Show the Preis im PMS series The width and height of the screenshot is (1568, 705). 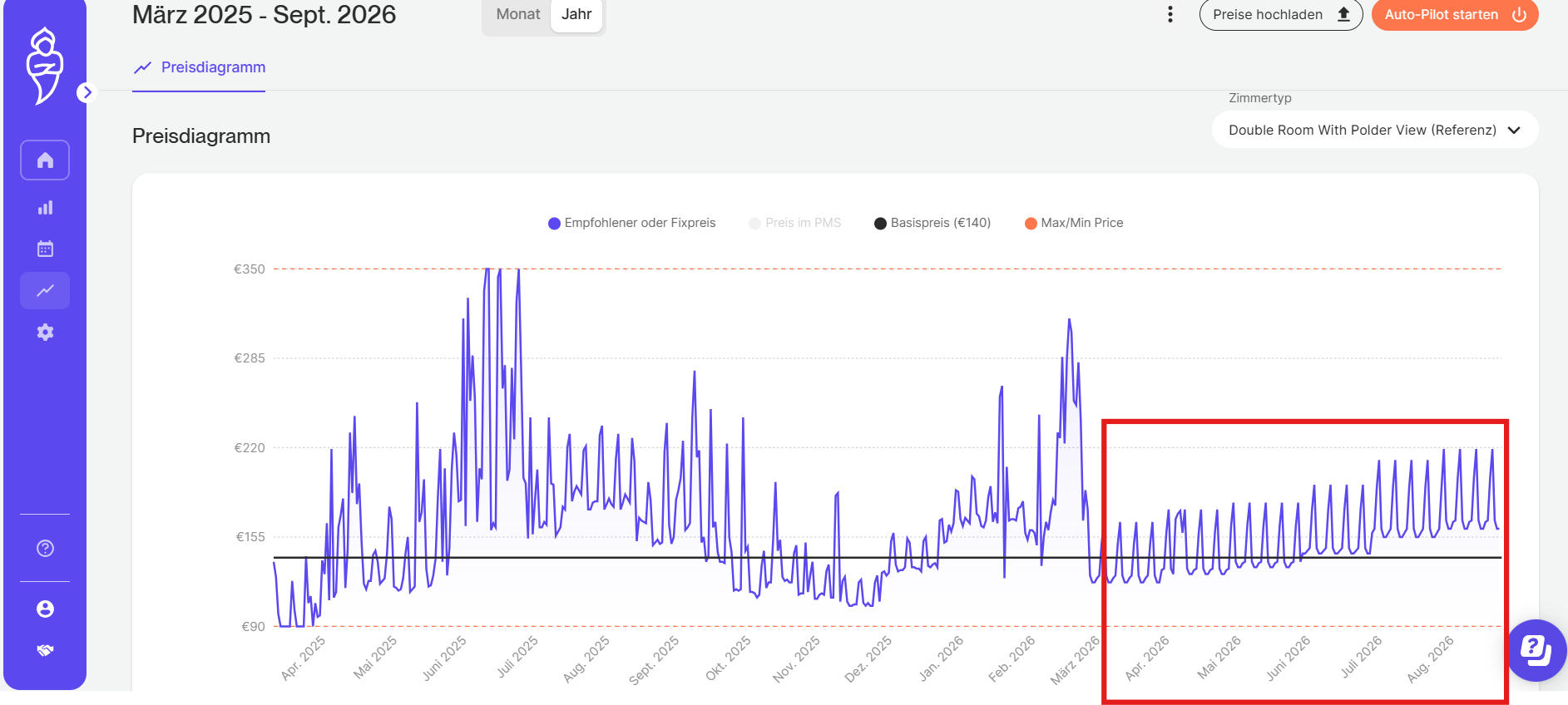tap(795, 223)
